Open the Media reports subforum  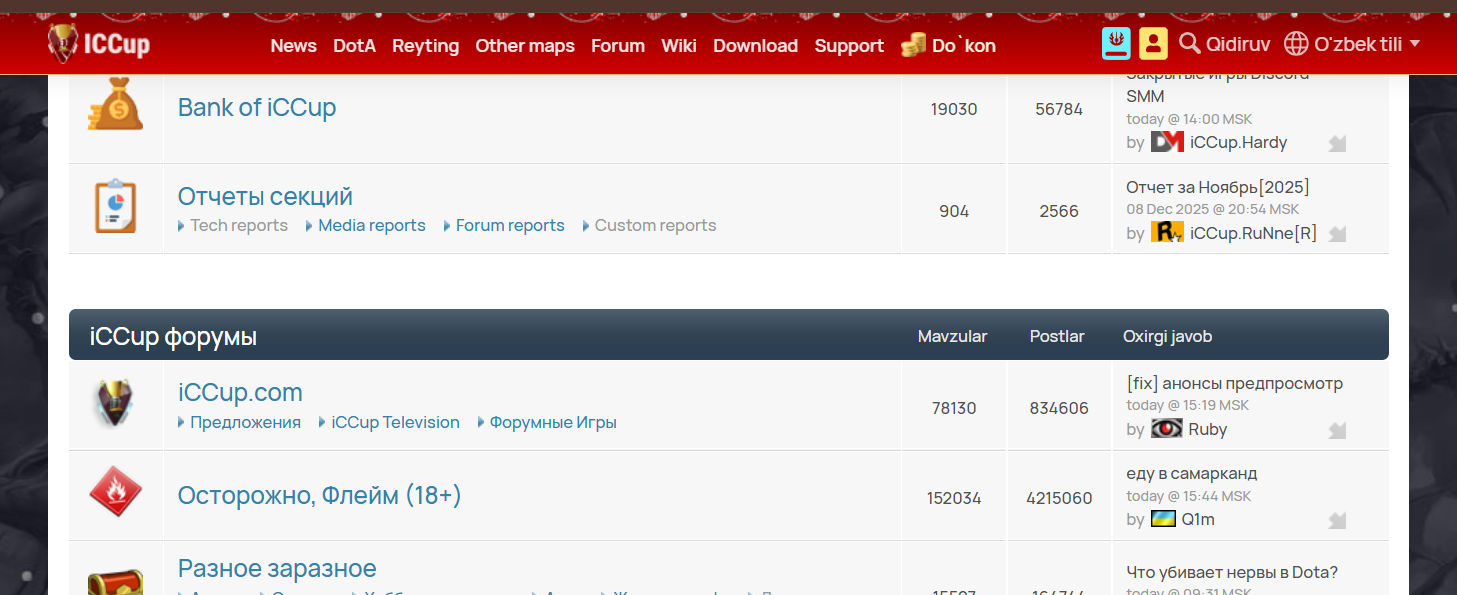[372, 225]
